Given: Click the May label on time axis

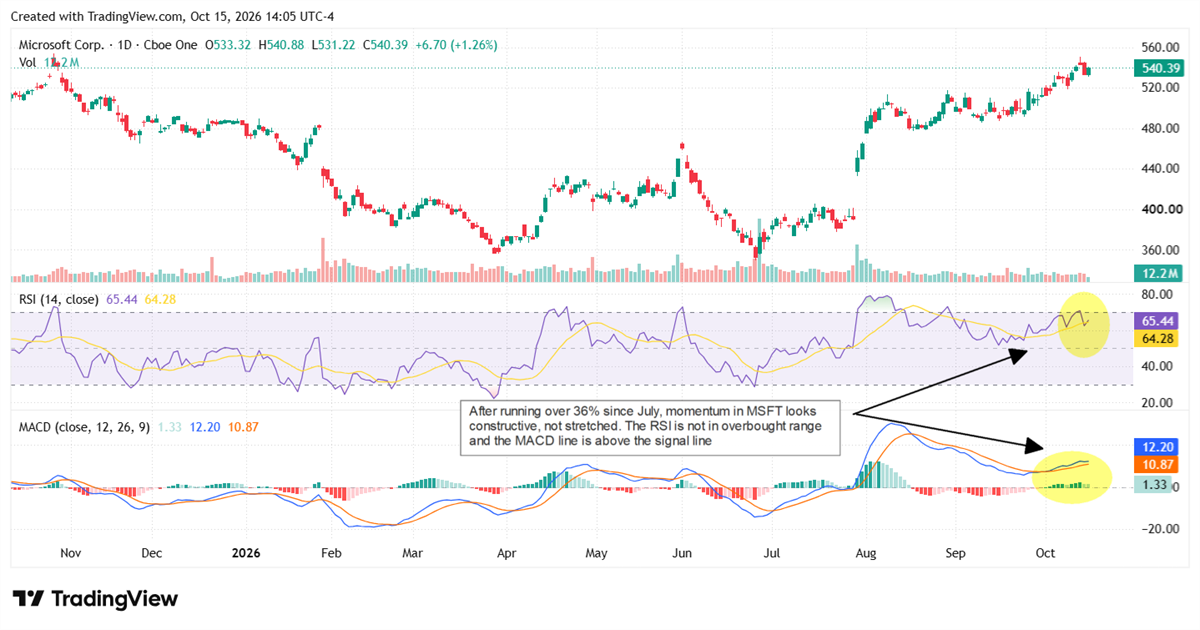Looking at the screenshot, I should pos(596,552).
